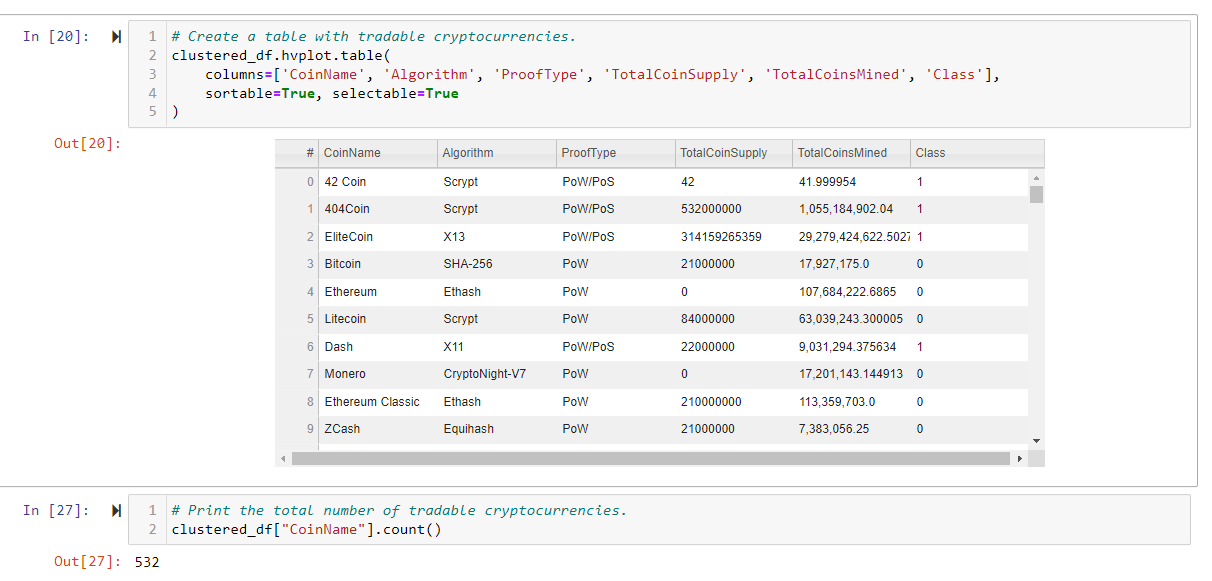1212x581 pixels.
Task: Click the # index column header
Action: (x=298, y=153)
